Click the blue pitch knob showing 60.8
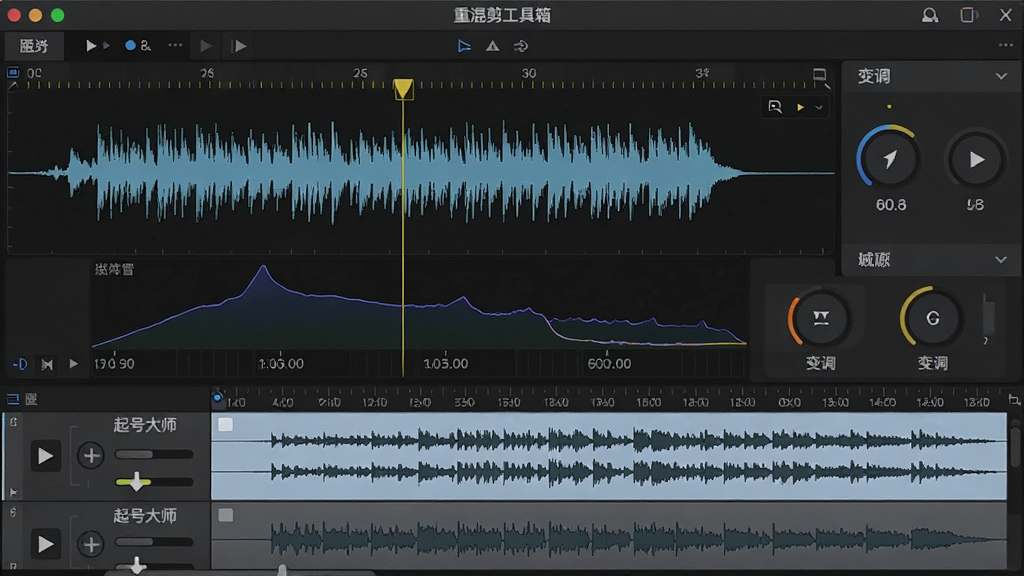The image size is (1024, 576). (x=889, y=158)
